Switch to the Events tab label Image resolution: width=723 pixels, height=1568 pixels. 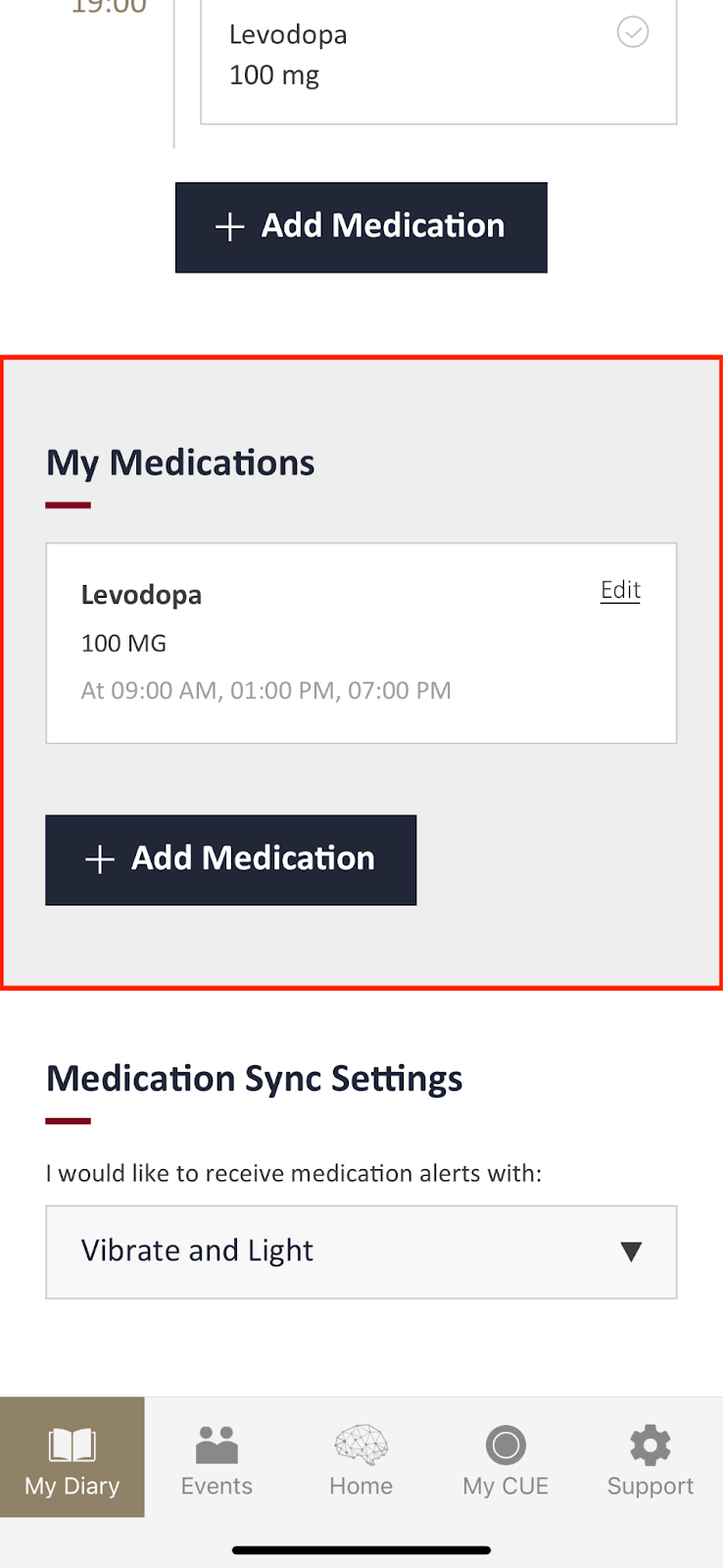pos(217,1487)
